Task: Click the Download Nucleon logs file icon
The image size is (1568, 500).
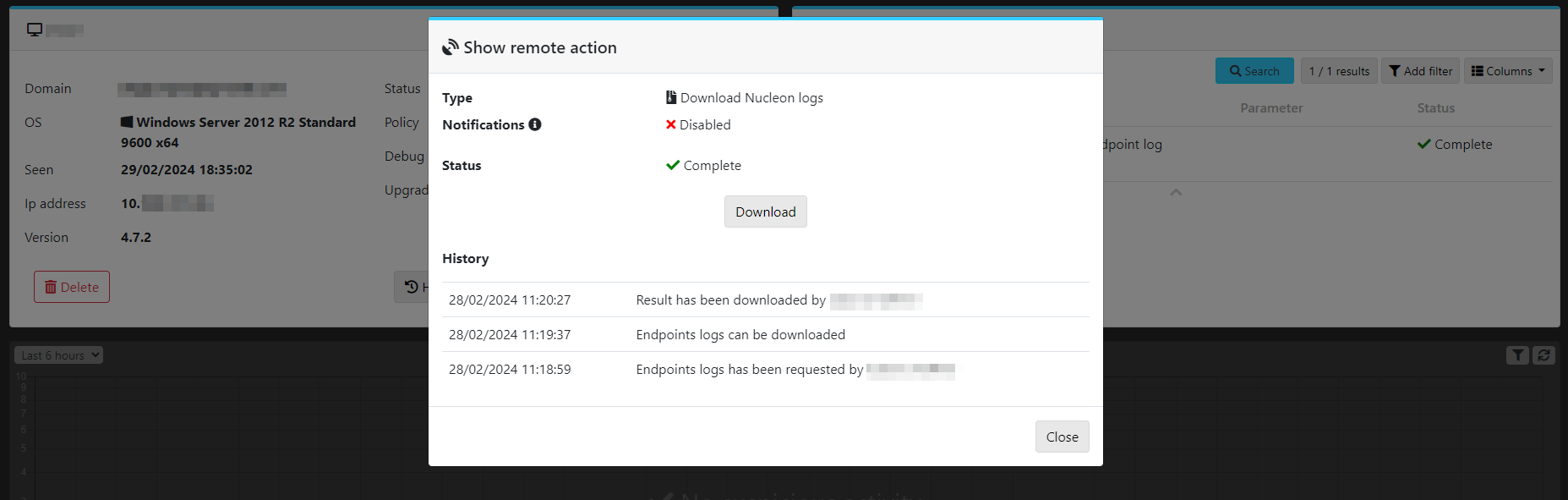Action: pyautogui.click(x=671, y=97)
